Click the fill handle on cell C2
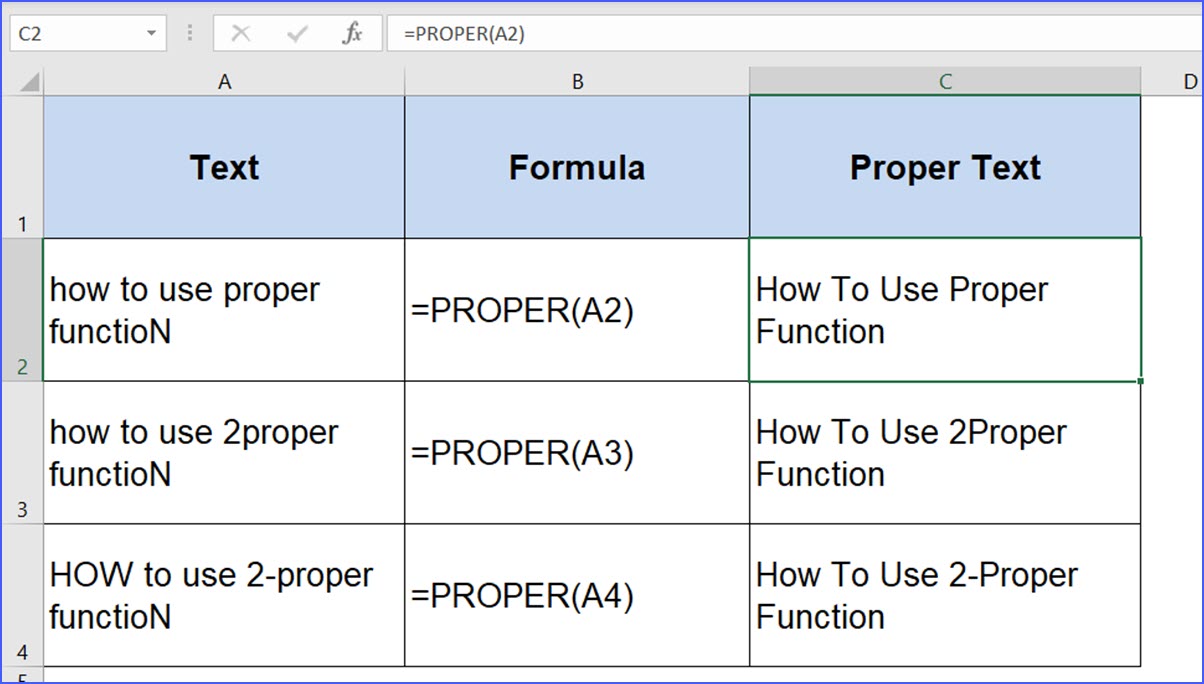 (1139, 381)
